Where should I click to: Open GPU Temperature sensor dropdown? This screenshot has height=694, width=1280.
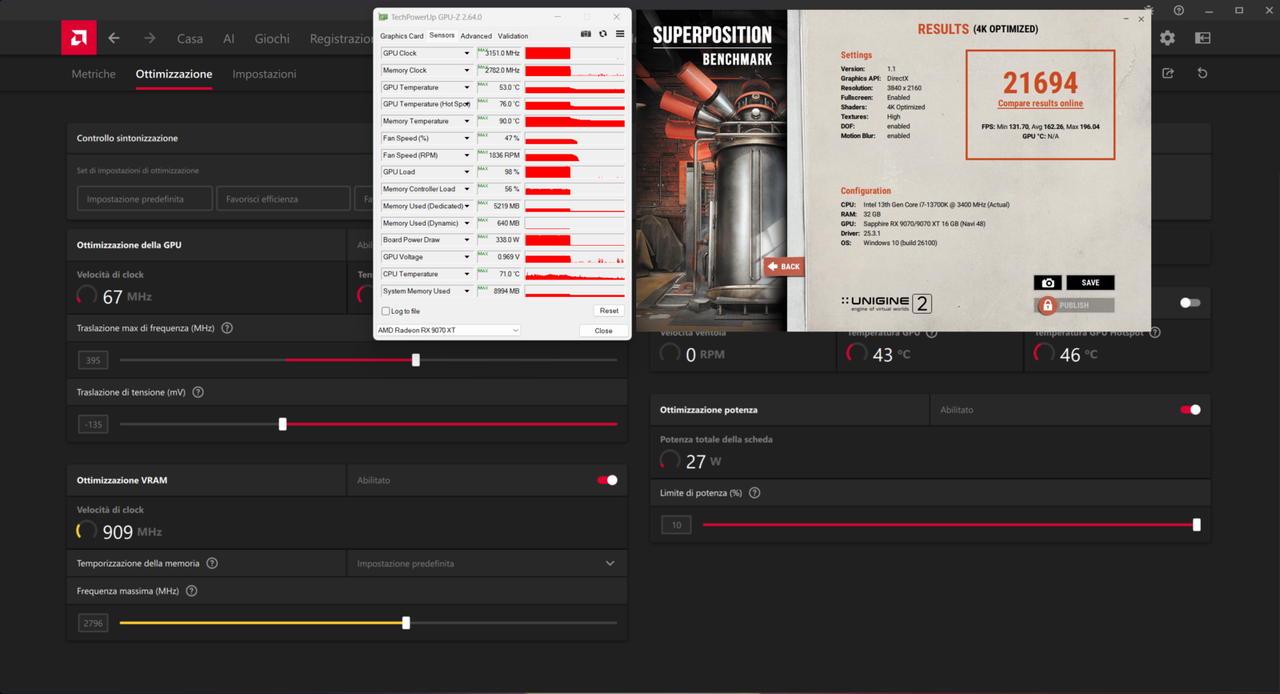466,87
